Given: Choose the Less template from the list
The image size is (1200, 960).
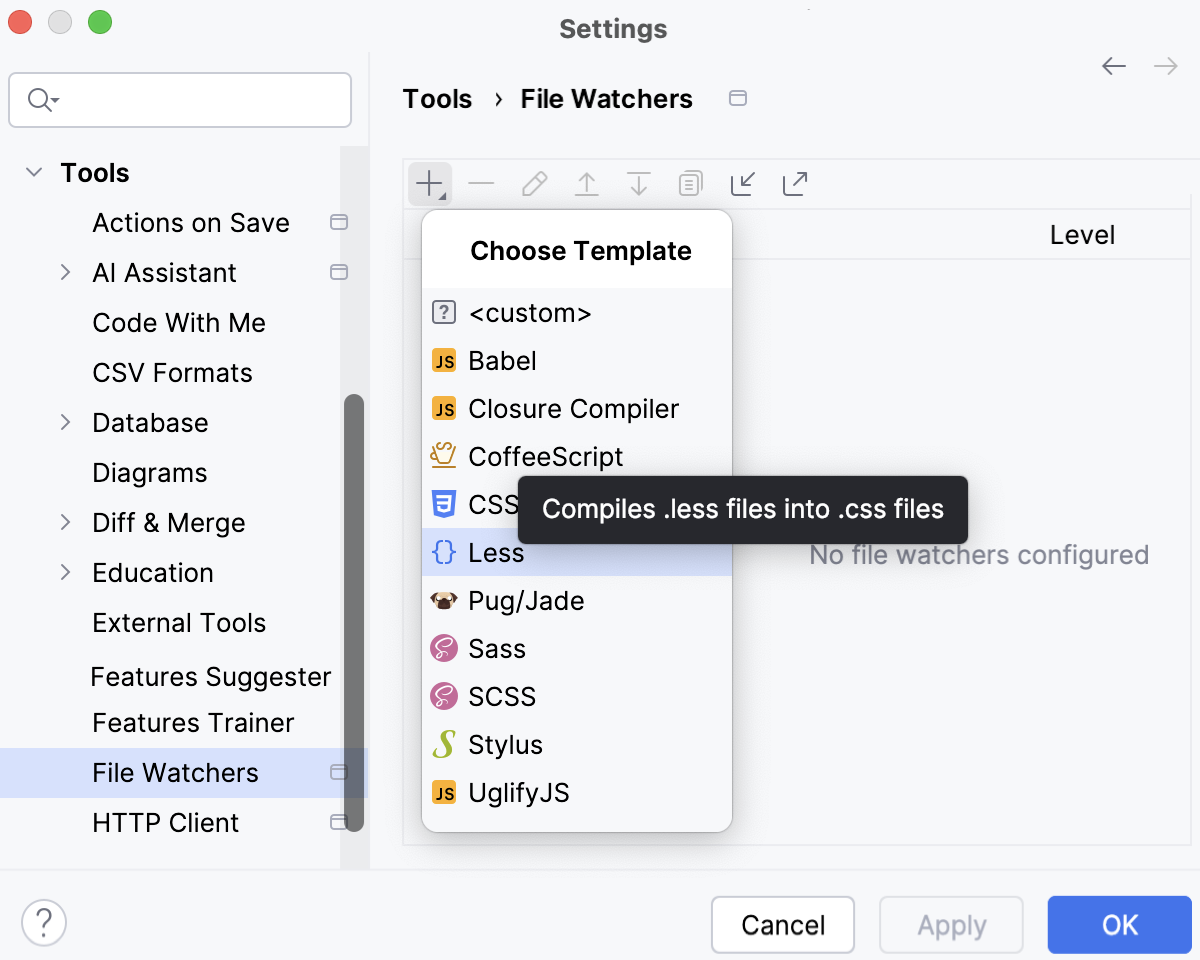Looking at the screenshot, I should click(x=496, y=553).
